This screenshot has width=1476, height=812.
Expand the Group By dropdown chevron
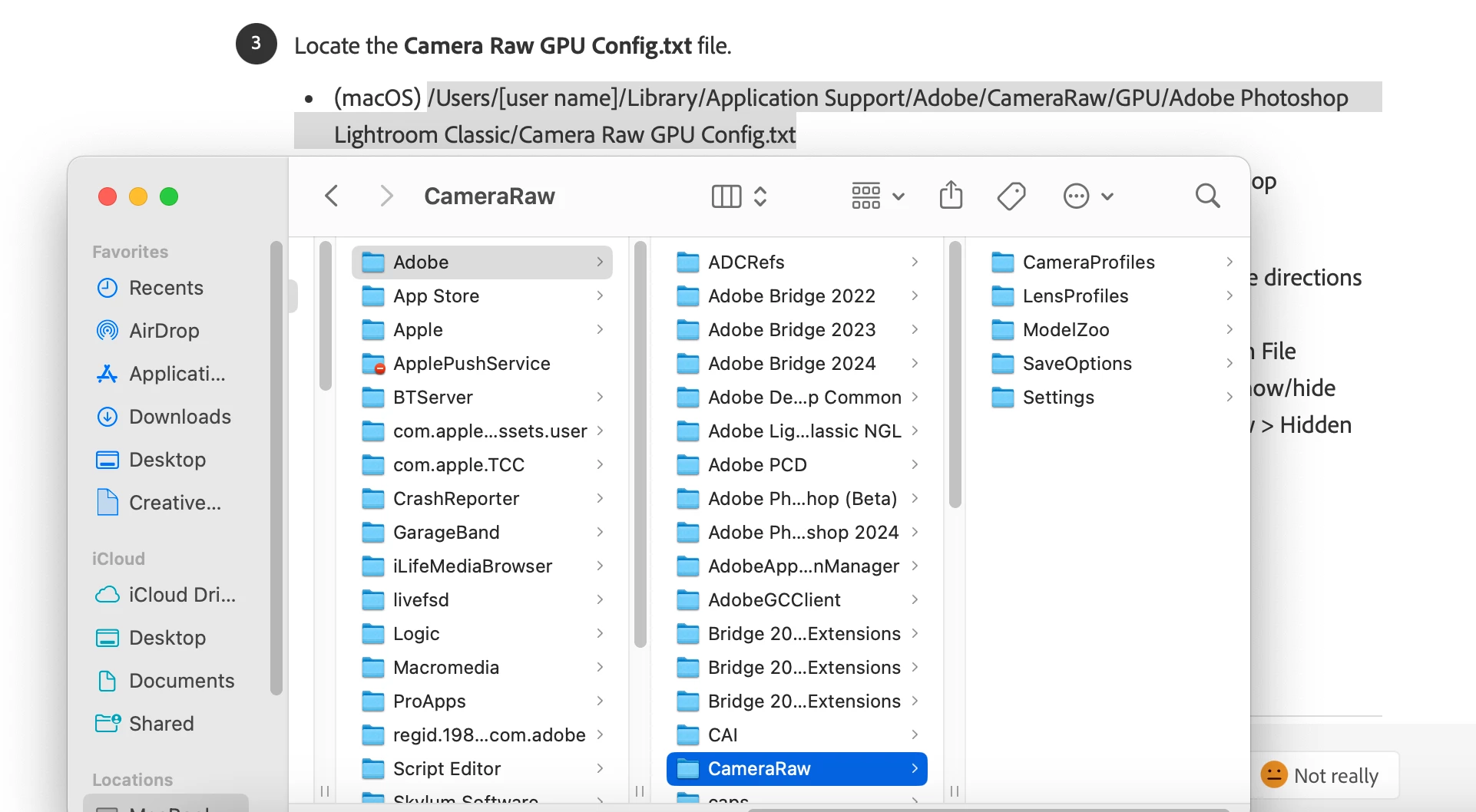coord(898,196)
